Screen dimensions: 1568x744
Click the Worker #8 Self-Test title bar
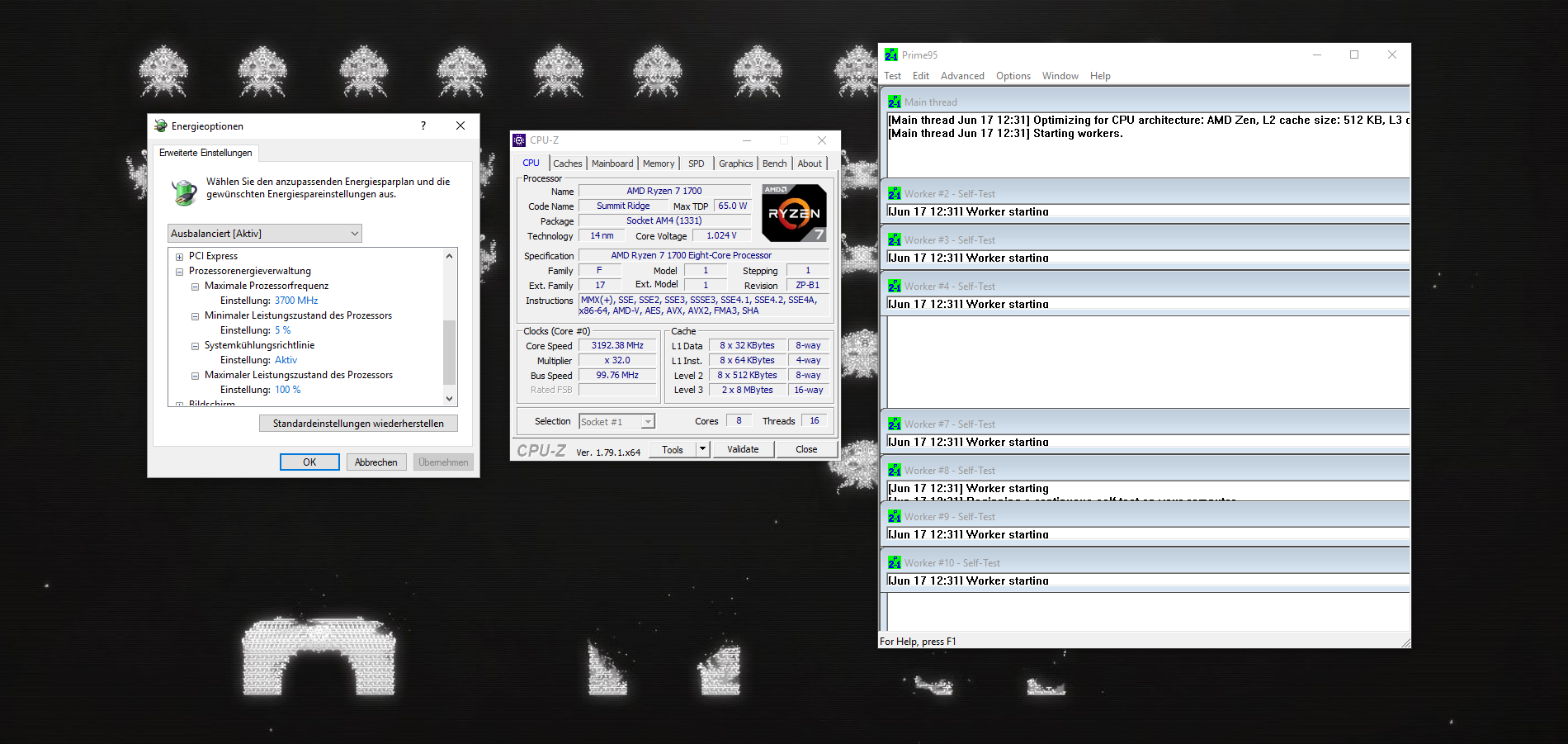(x=1145, y=471)
